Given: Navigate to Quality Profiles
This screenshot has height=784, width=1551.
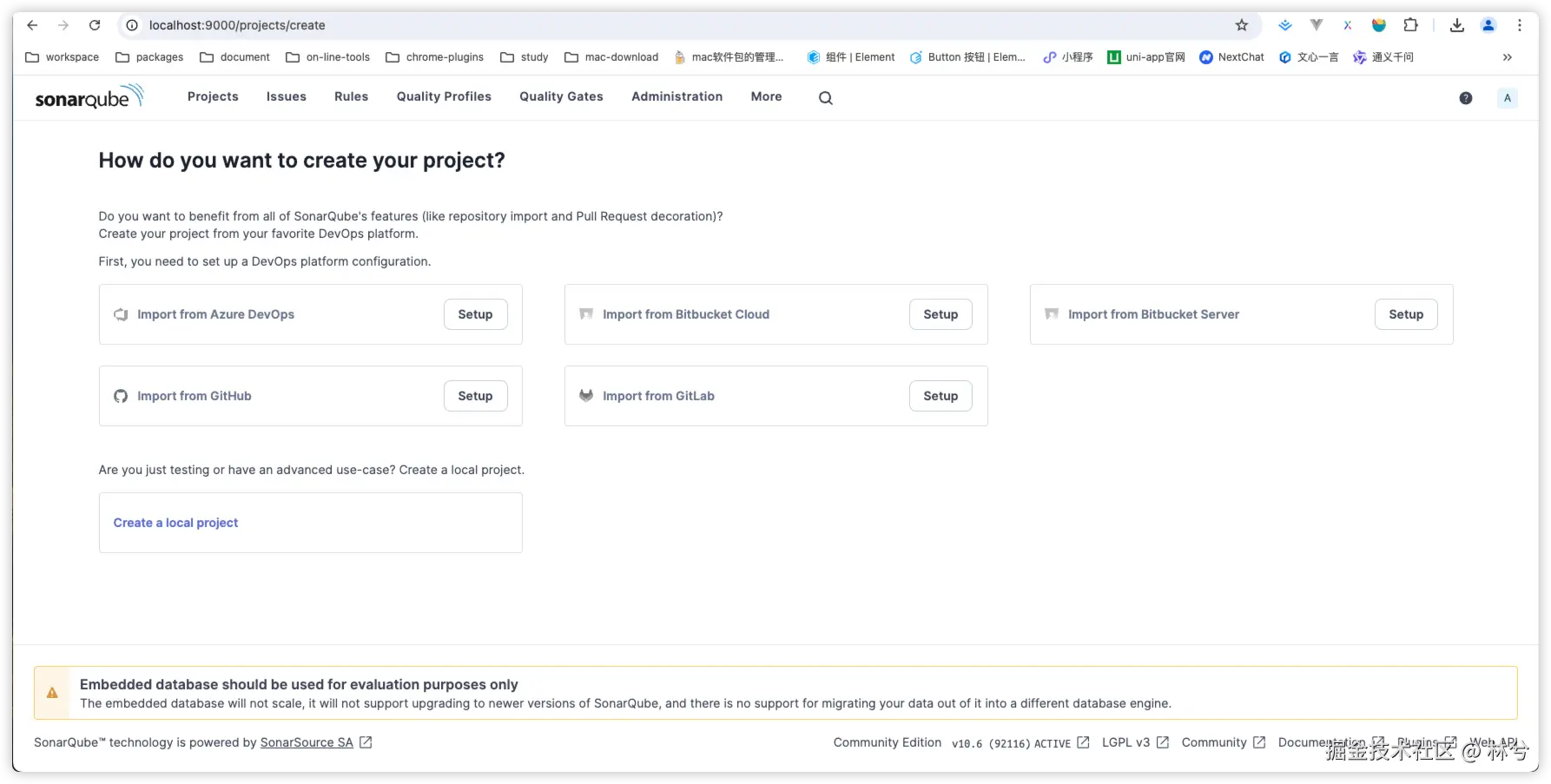Looking at the screenshot, I should point(444,96).
